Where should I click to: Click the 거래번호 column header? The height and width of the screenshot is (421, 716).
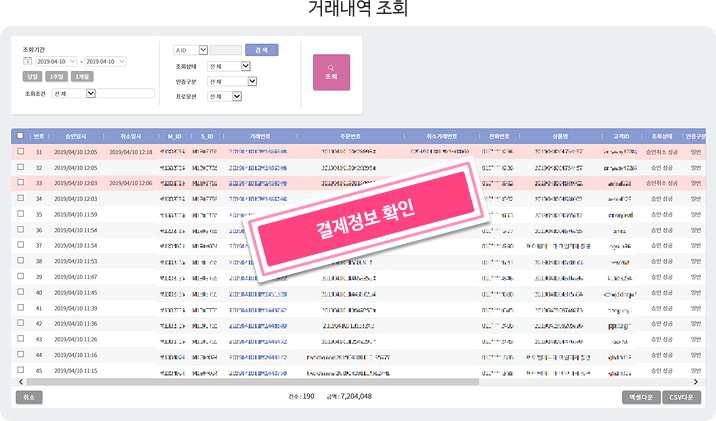pos(260,137)
